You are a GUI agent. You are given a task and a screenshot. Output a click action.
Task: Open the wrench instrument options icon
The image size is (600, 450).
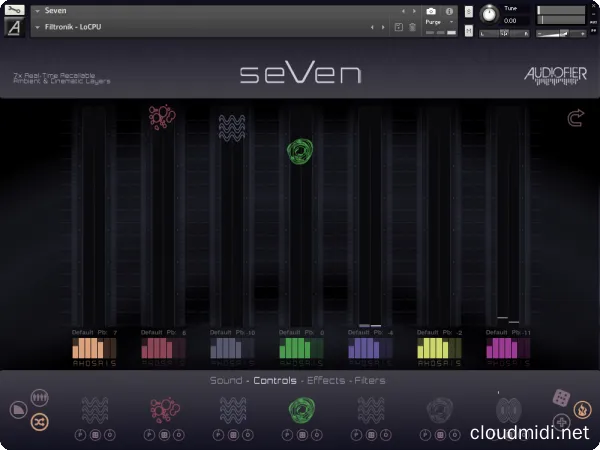15,10
